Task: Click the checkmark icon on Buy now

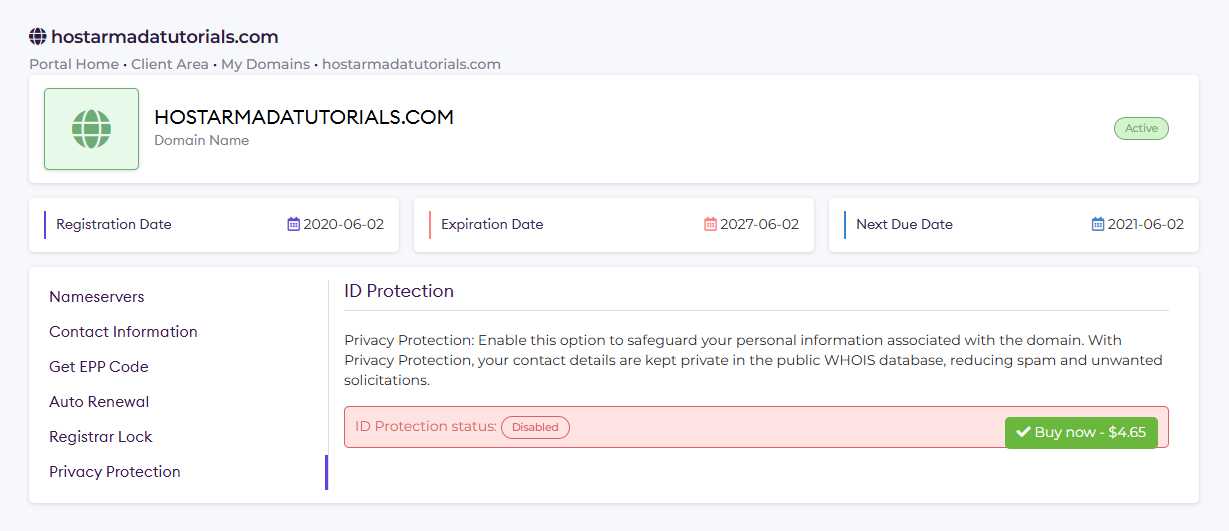Action: tap(1023, 432)
